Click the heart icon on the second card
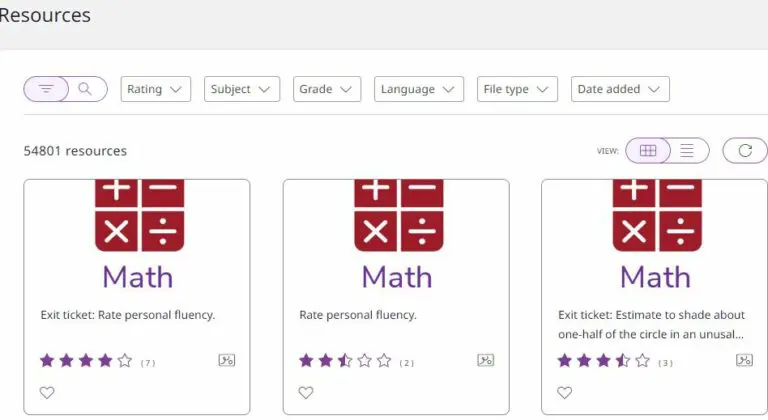The image size is (768, 420). point(306,392)
